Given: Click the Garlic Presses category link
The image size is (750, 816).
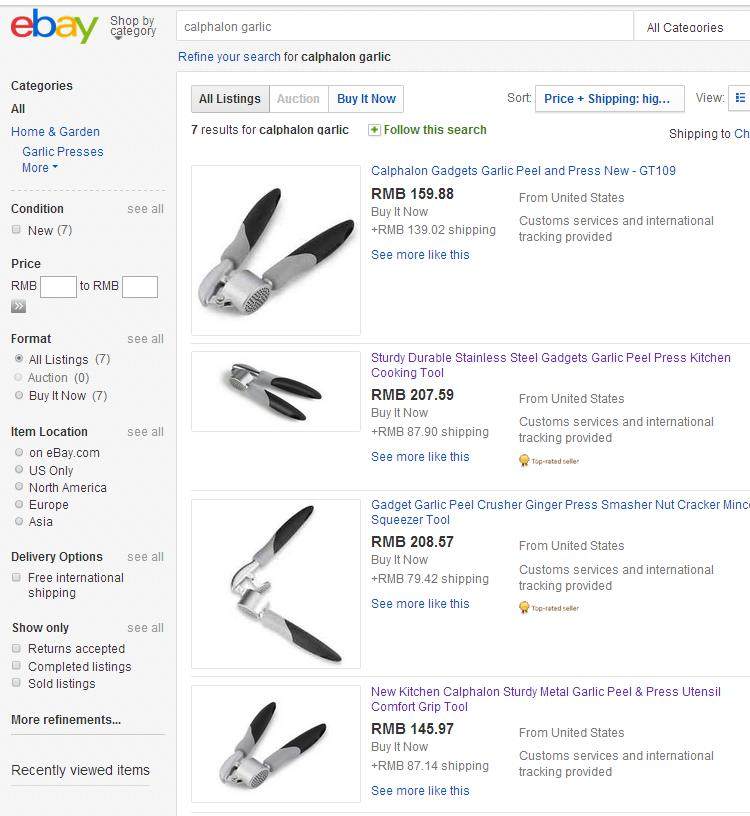Looking at the screenshot, I should pos(63,152).
